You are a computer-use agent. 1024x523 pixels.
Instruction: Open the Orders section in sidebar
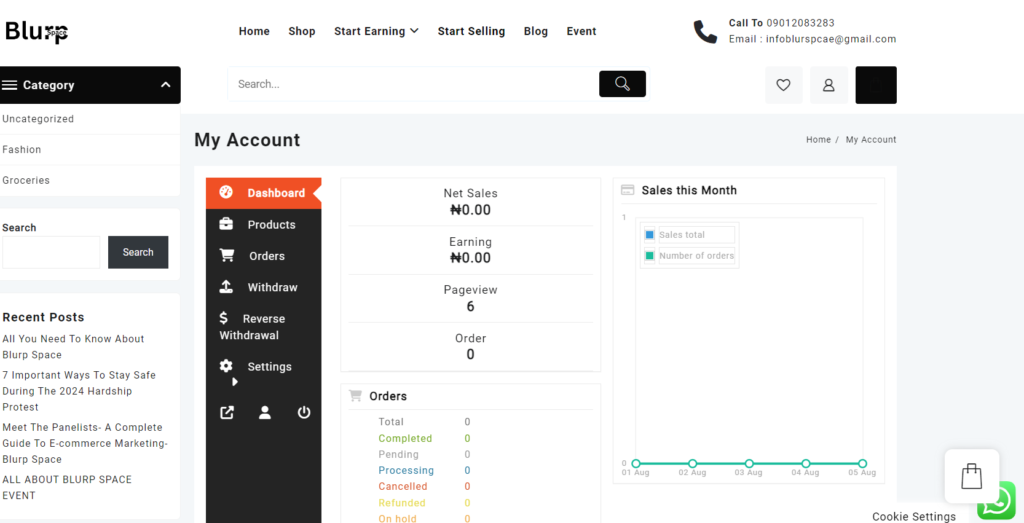pyautogui.click(x=266, y=256)
